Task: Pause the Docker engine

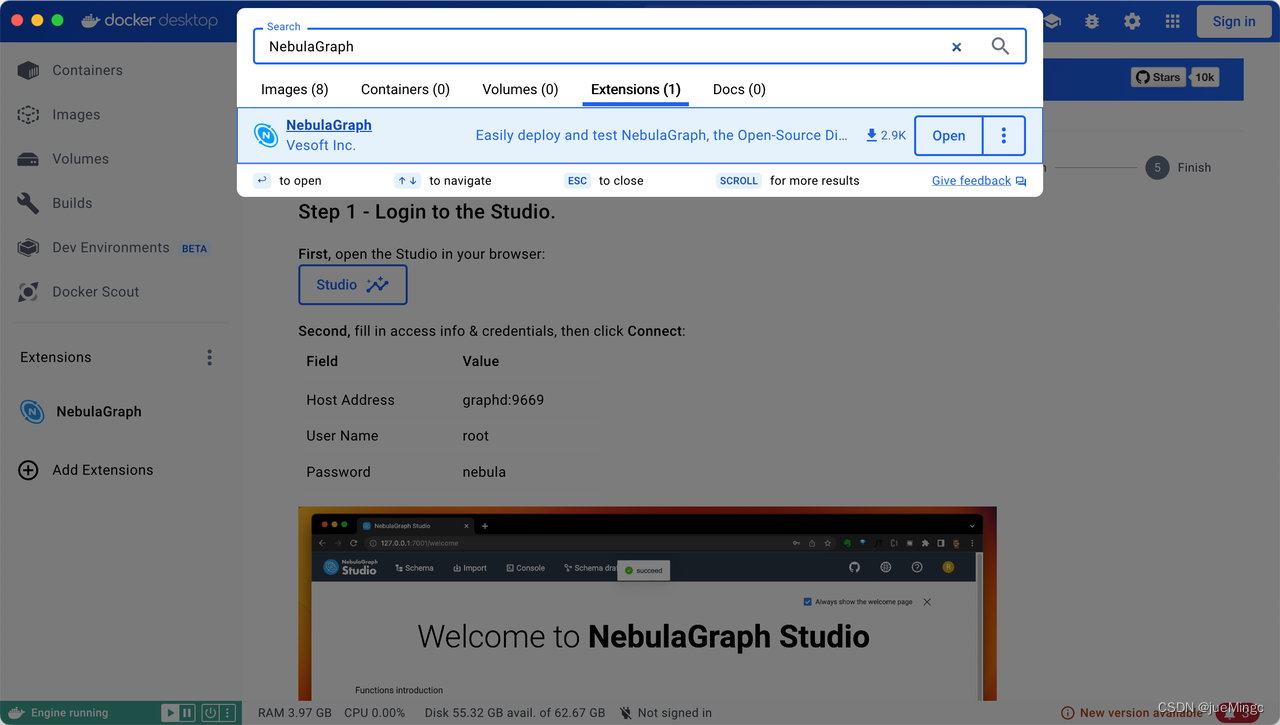Action: tap(187, 713)
